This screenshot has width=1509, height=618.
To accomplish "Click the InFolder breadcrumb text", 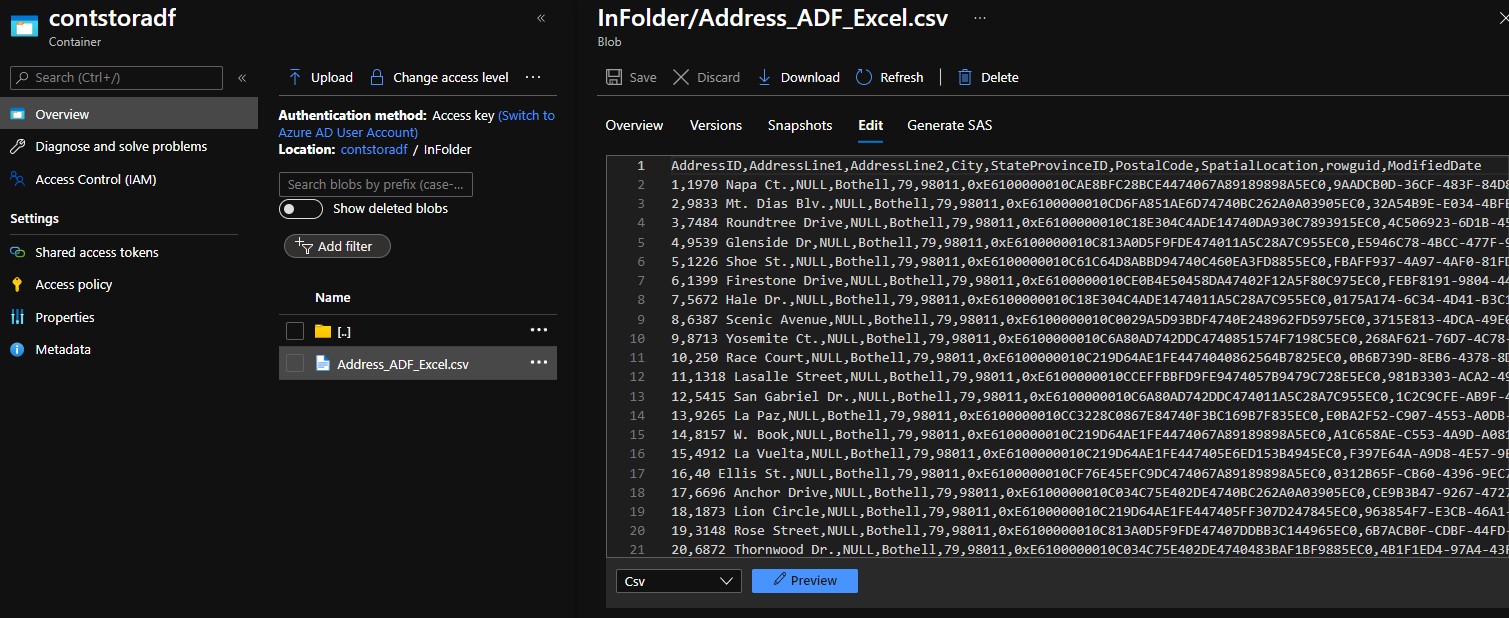I will tap(447, 149).
